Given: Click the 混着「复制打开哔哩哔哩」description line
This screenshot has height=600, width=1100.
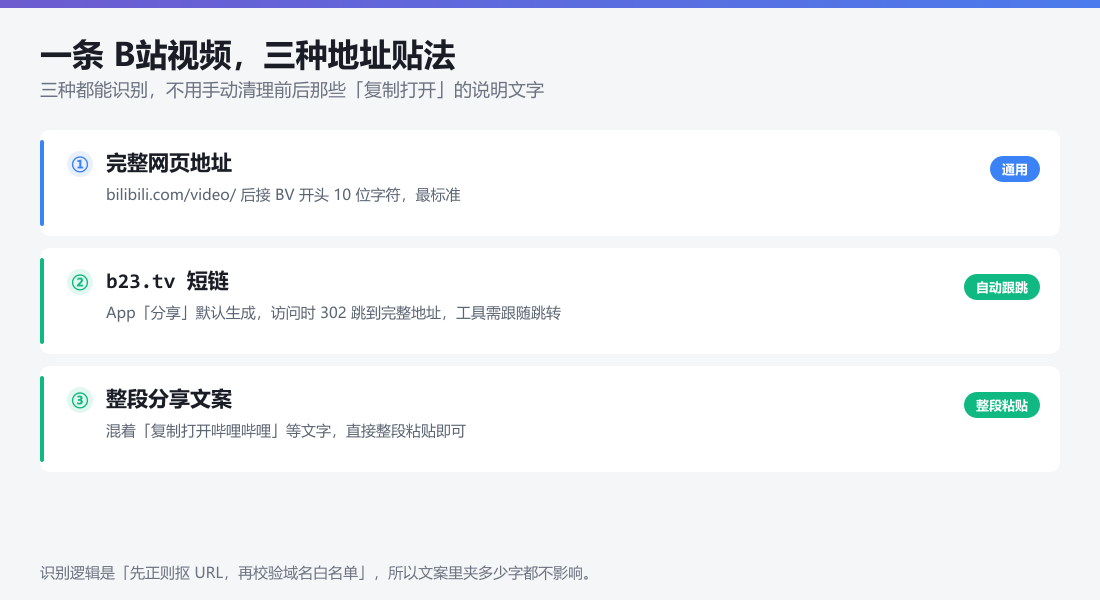Looking at the screenshot, I should (286, 431).
